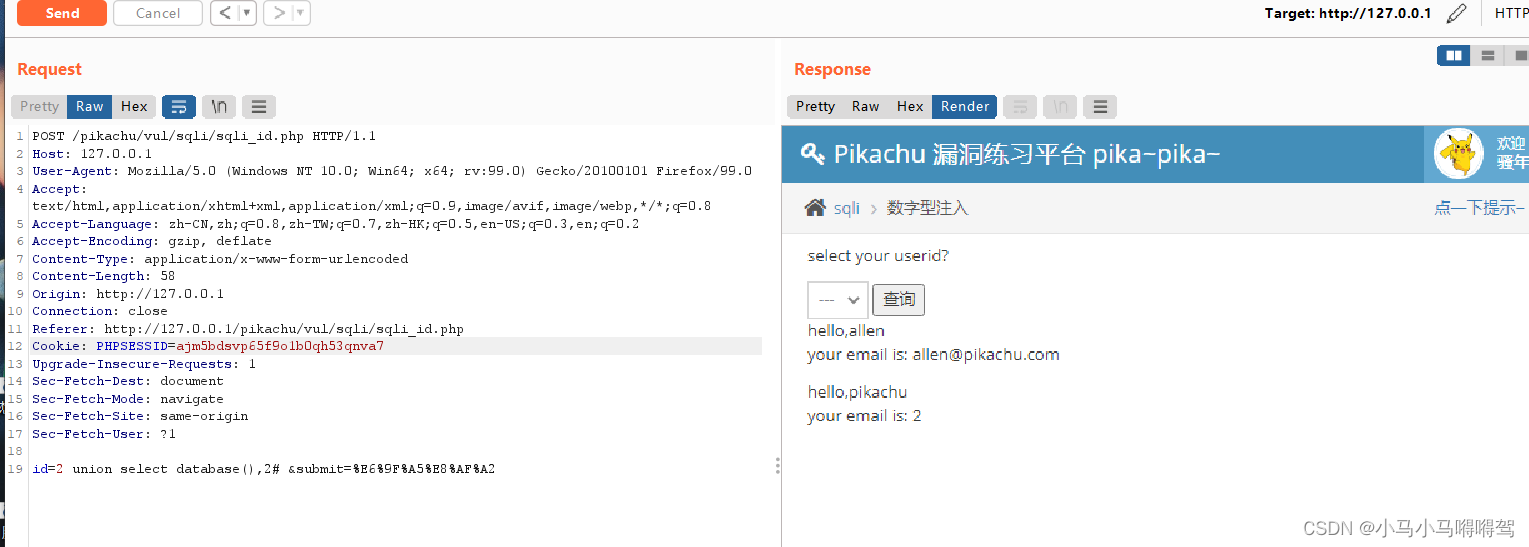The height and width of the screenshot is (547, 1529).
Task: Switch response view to Hex tab
Action: pos(910,106)
